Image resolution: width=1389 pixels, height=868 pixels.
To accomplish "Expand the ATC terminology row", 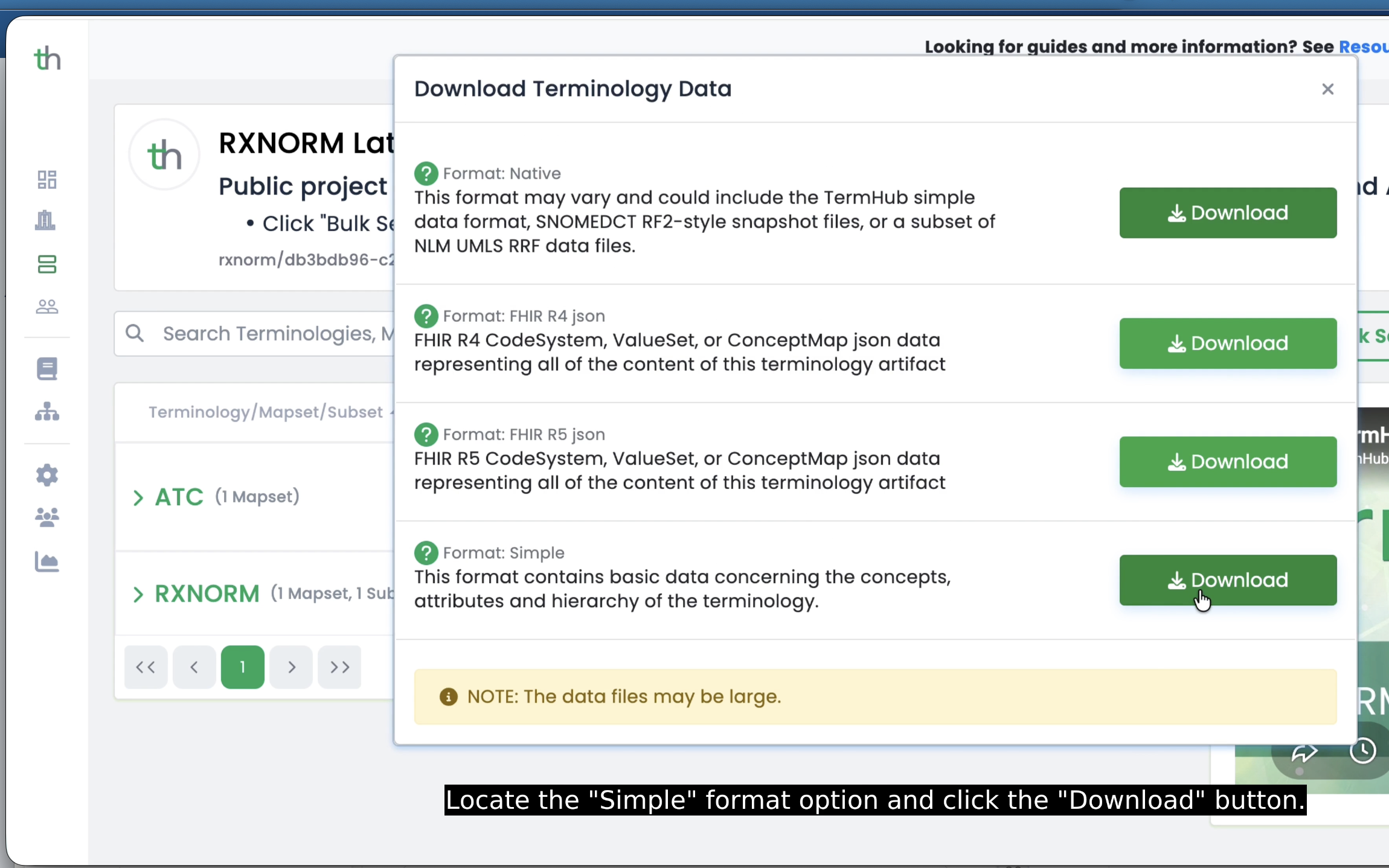I will click(x=138, y=497).
